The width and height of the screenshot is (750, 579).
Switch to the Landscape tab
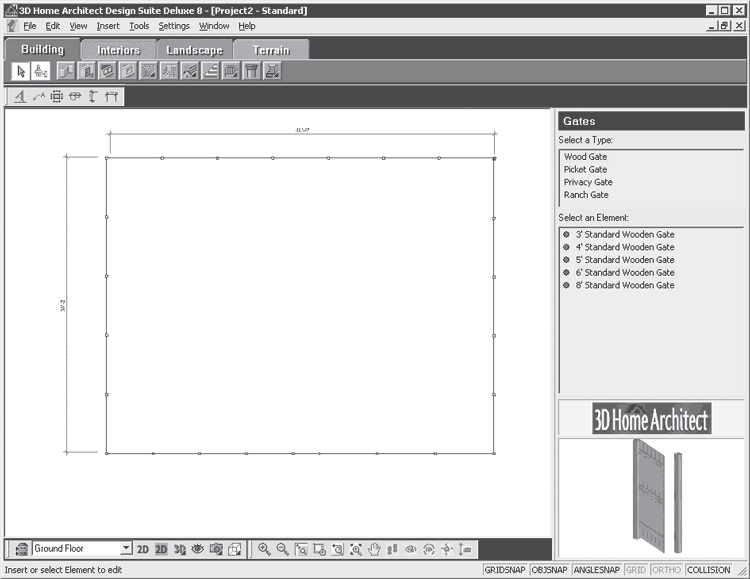click(195, 50)
